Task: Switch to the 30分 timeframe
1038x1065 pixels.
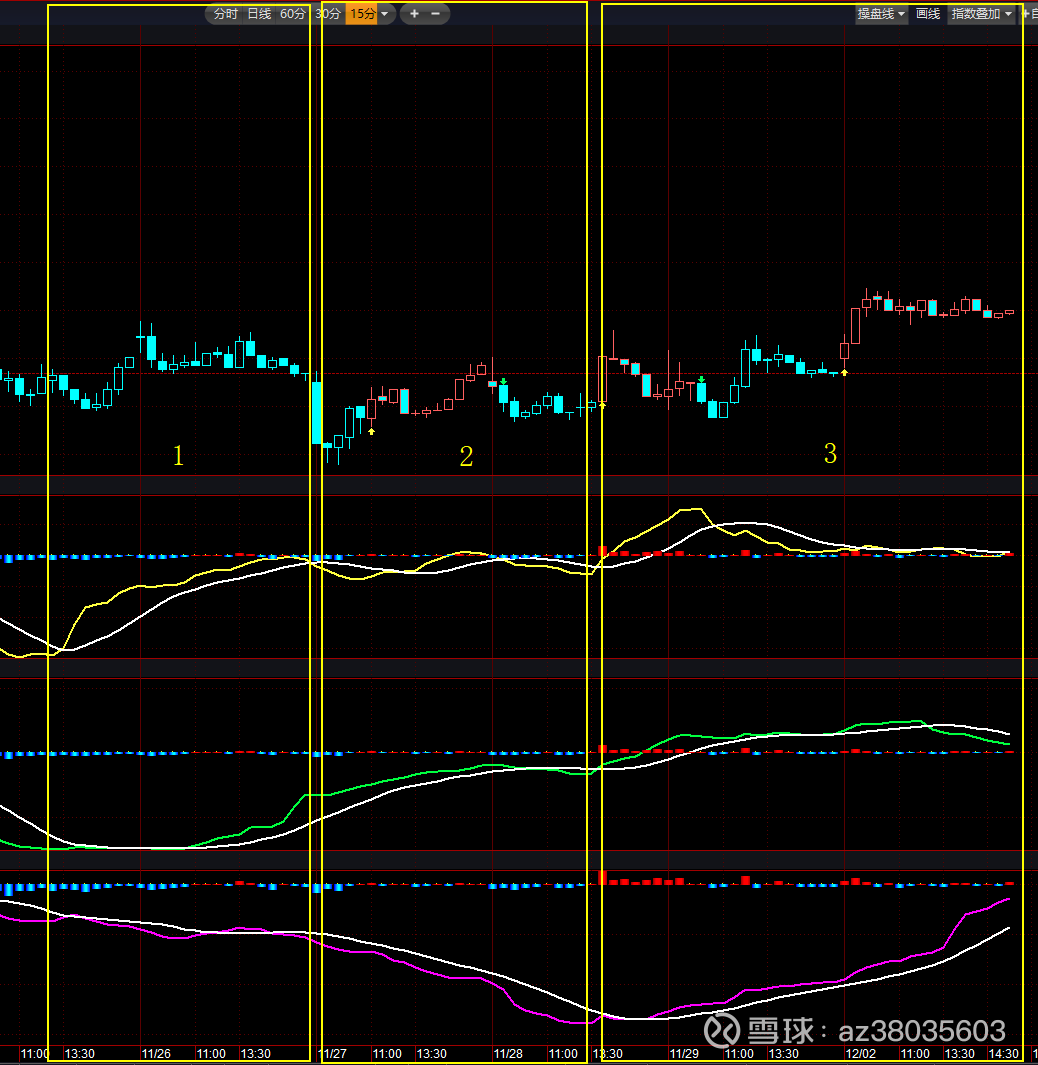Action: point(327,14)
